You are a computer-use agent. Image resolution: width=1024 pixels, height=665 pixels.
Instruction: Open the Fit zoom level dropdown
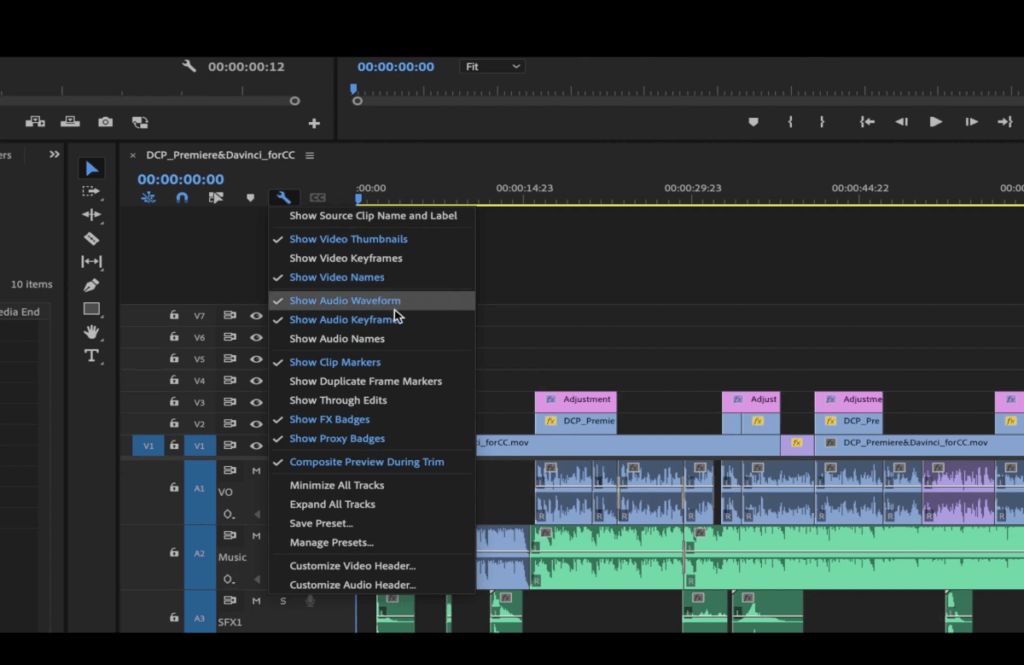(x=491, y=66)
